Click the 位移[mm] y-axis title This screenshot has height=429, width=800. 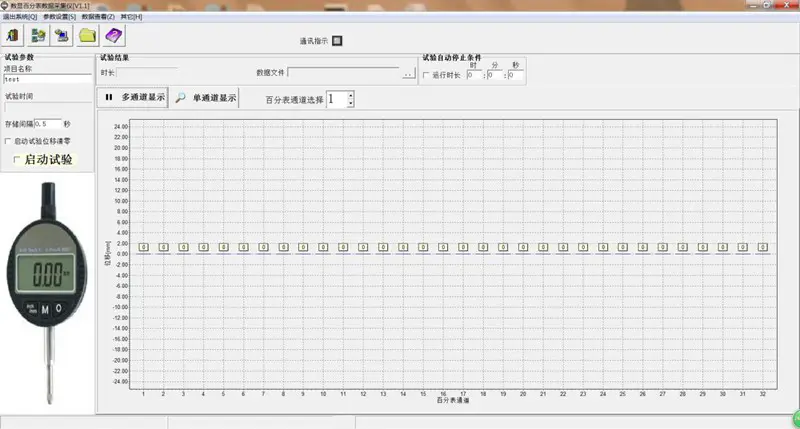[x=108, y=254]
